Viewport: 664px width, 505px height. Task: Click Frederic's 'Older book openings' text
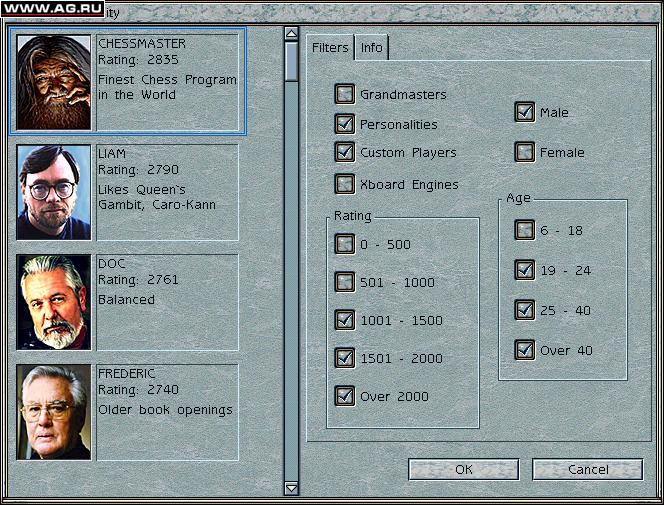pyautogui.click(x=165, y=410)
